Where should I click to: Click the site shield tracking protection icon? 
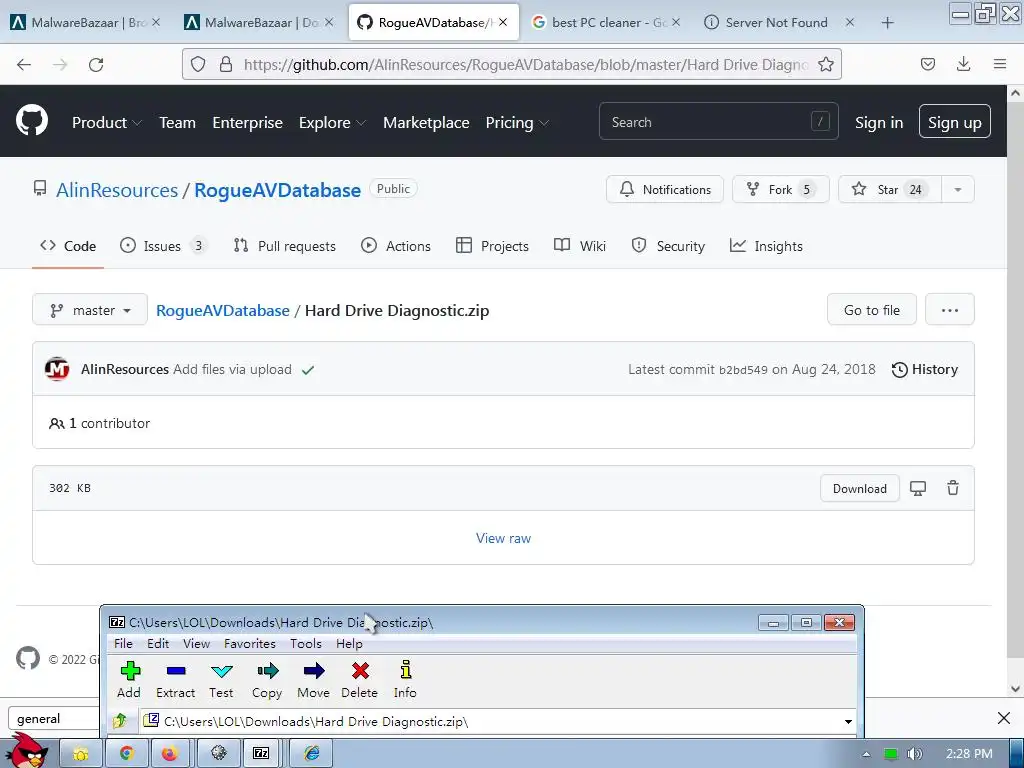pyautogui.click(x=198, y=64)
